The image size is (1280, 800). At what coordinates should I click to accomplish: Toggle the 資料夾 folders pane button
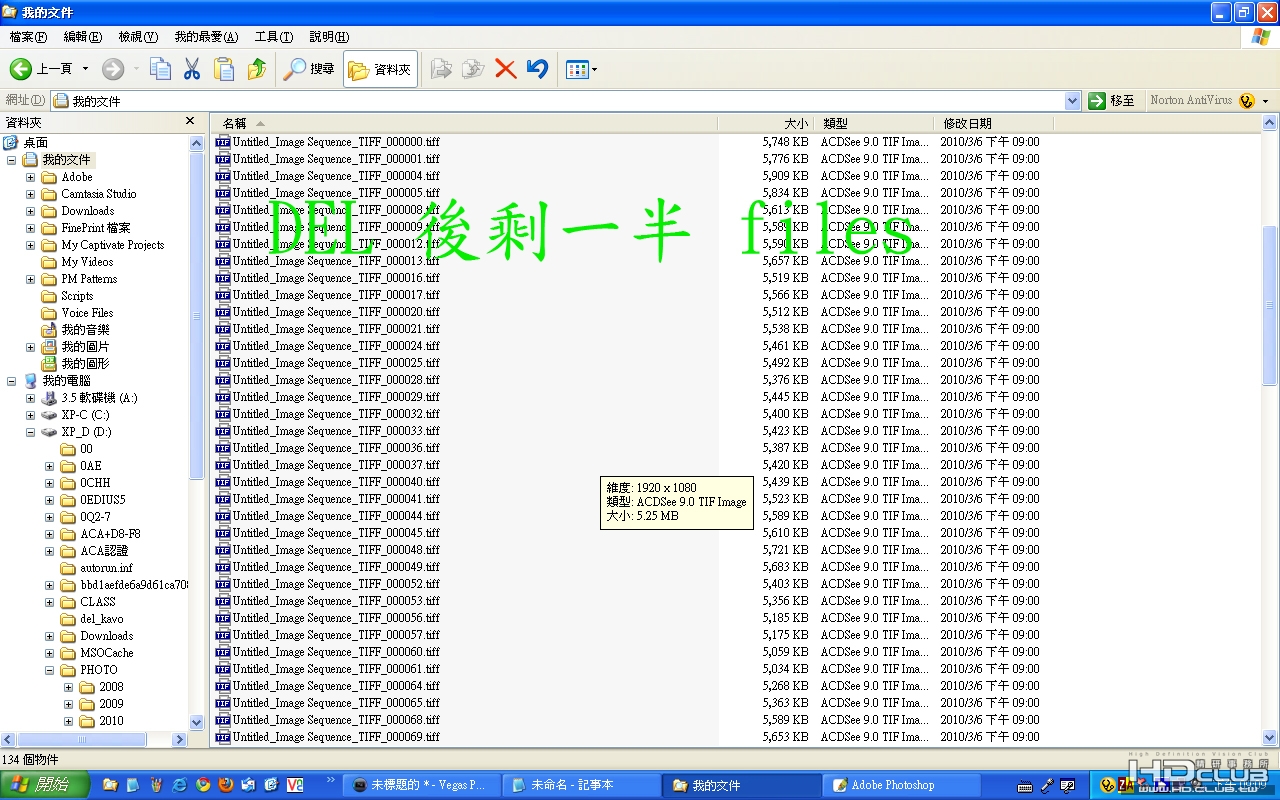380,69
